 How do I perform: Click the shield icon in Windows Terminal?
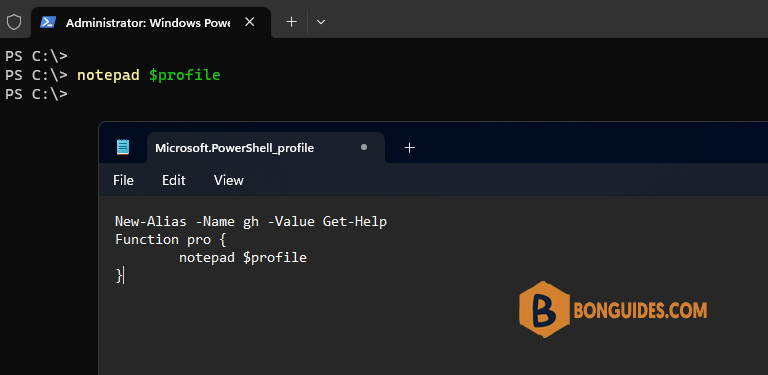point(14,22)
